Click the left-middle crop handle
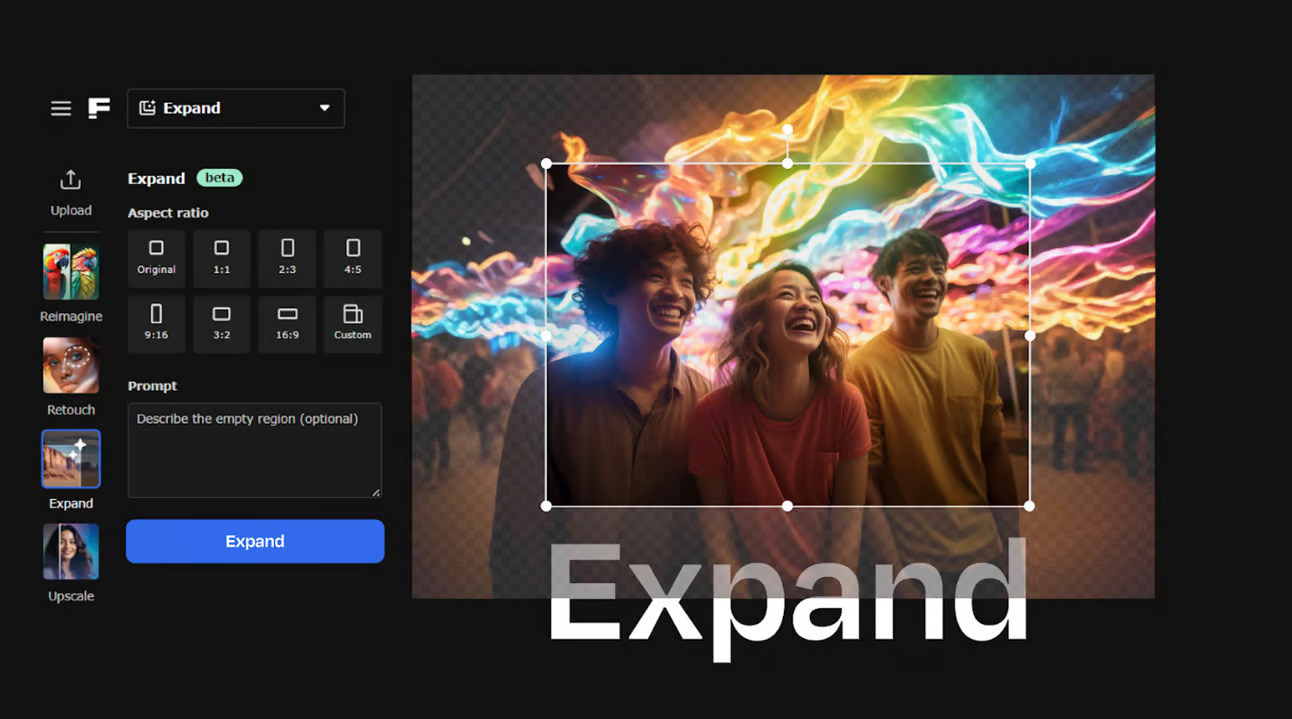Image resolution: width=1292 pixels, height=719 pixels. click(x=546, y=336)
